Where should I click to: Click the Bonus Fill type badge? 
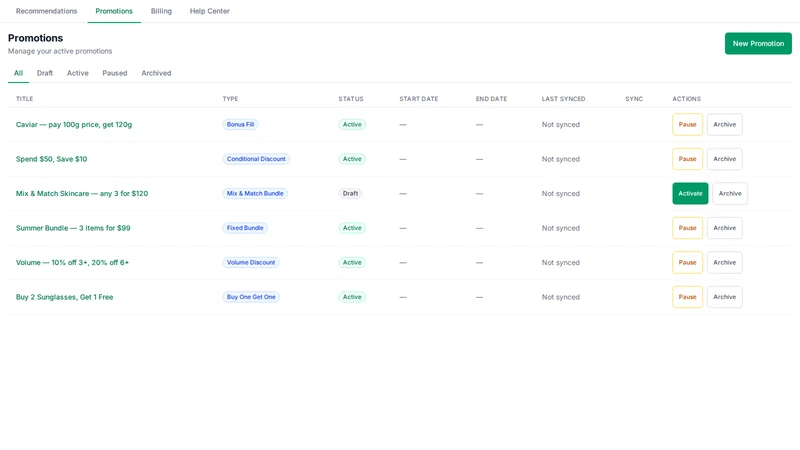click(240, 124)
